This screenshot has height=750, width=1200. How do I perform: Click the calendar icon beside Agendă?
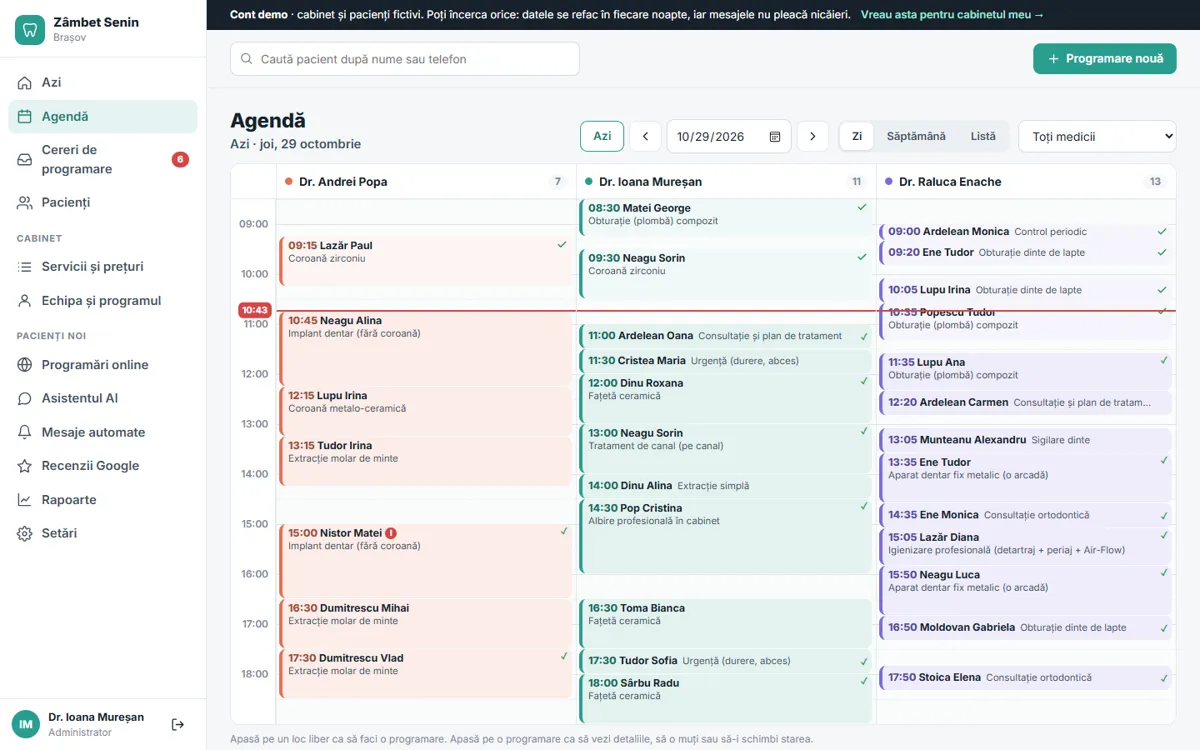[25, 117]
